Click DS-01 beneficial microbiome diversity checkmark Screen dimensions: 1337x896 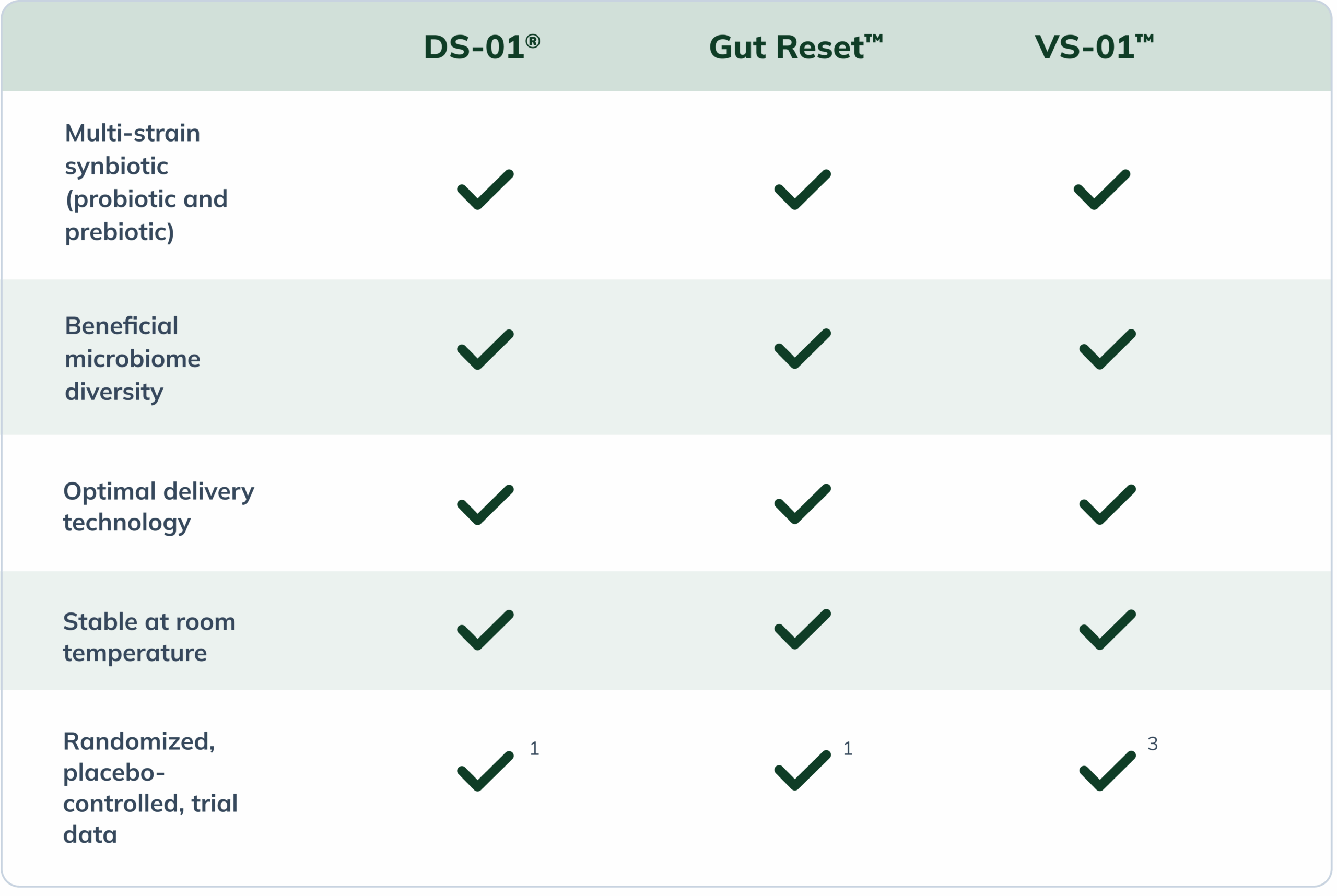point(485,350)
